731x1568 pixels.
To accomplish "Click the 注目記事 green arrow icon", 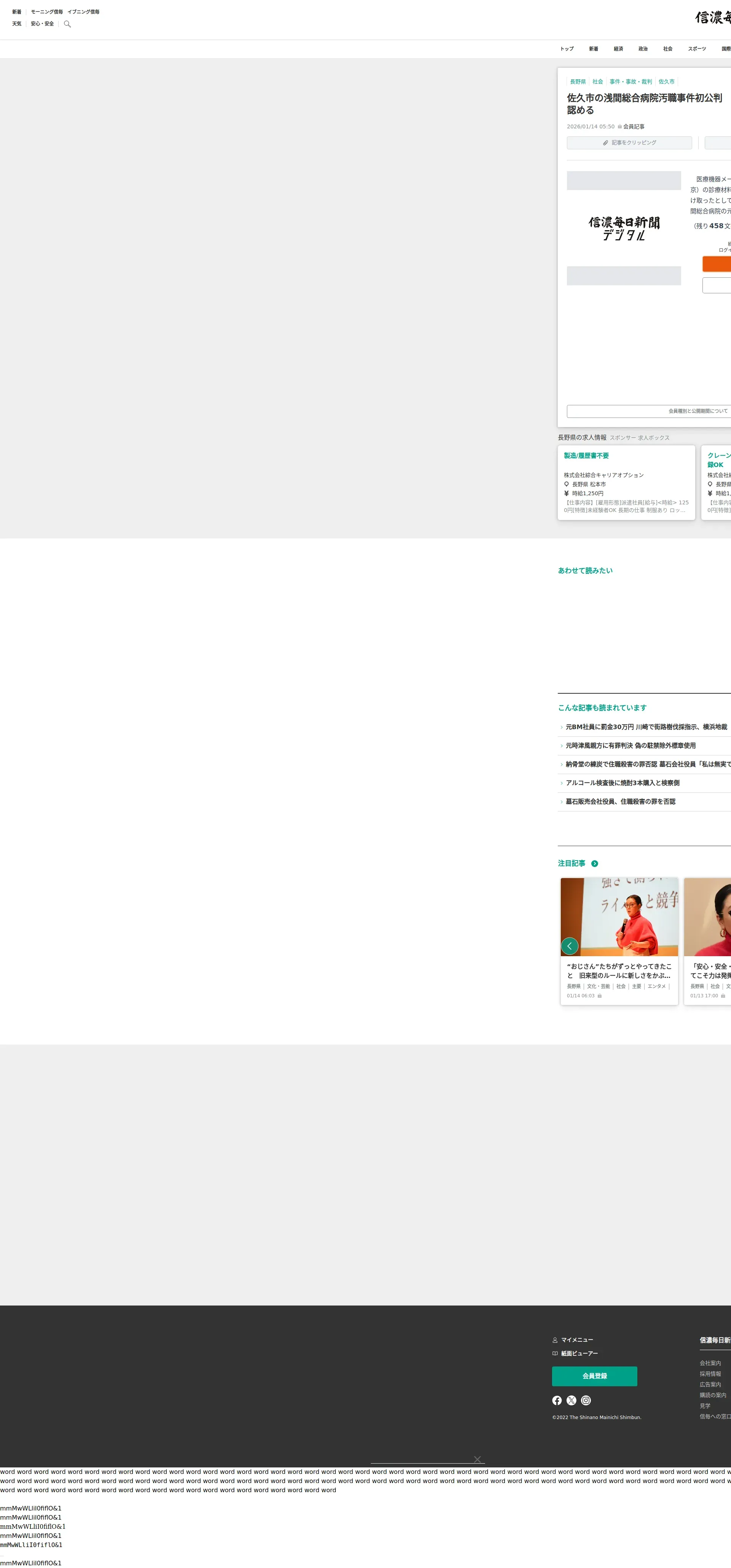I will click(x=594, y=863).
